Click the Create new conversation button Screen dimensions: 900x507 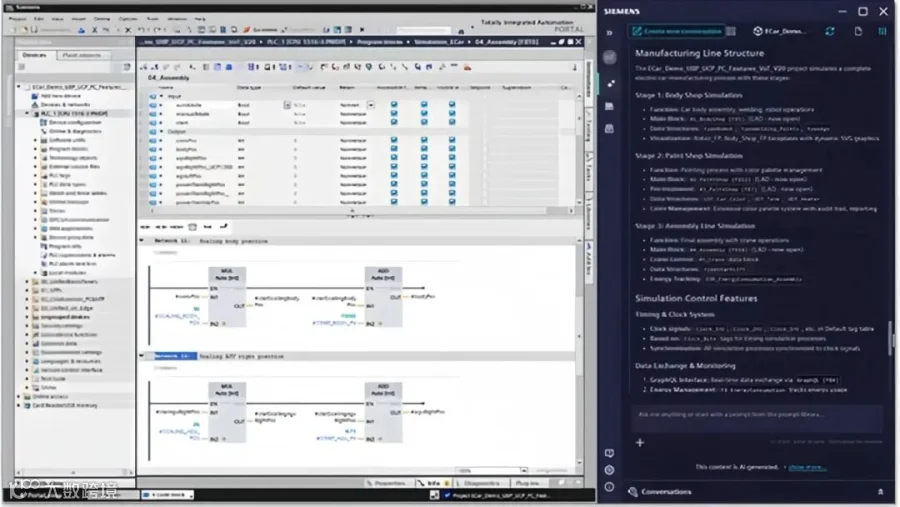coord(677,31)
